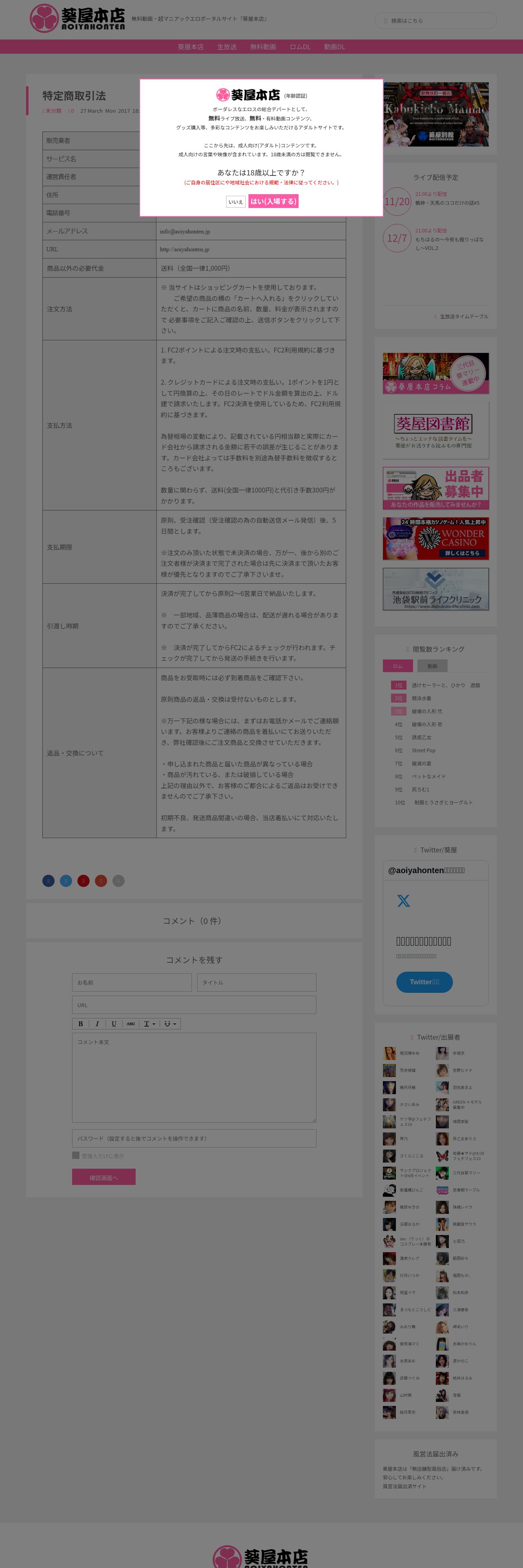Click the footer 葵屋本店 logo
523x1568 pixels.
click(260, 1556)
